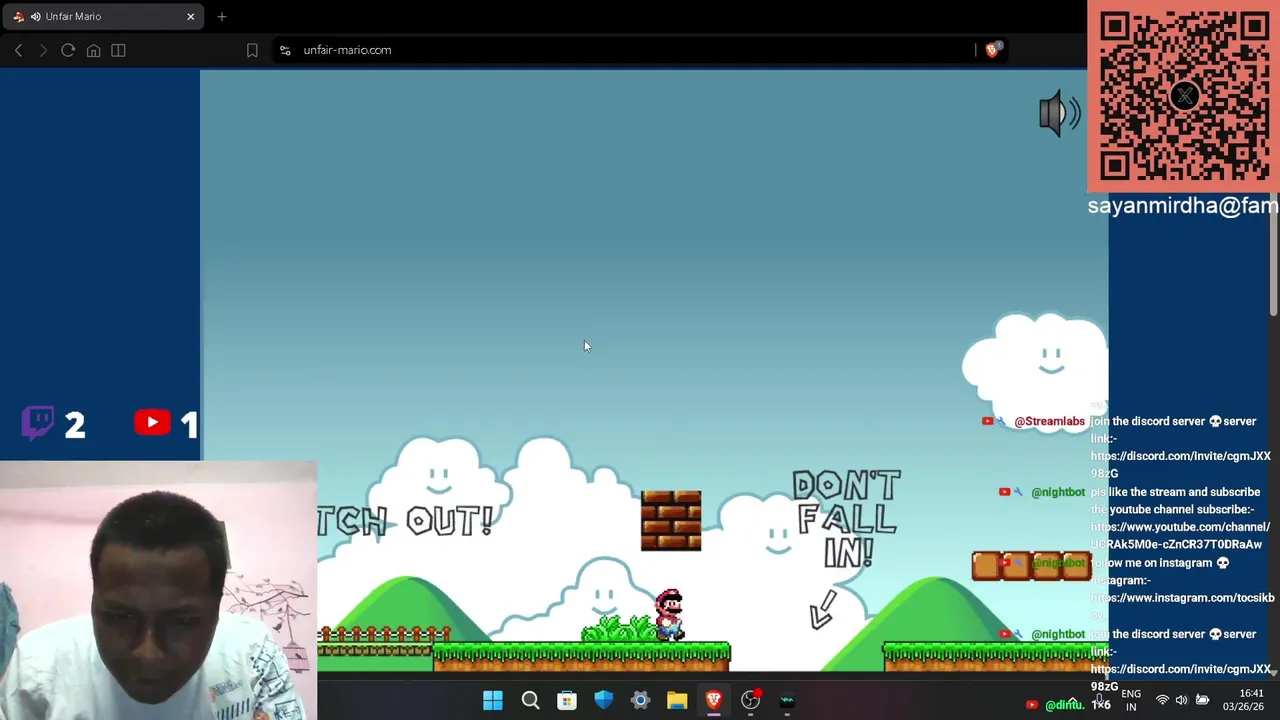The image size is (1280, 720).
Task: Open File Explorer from taskbar
Action: (x=677, y=701)
